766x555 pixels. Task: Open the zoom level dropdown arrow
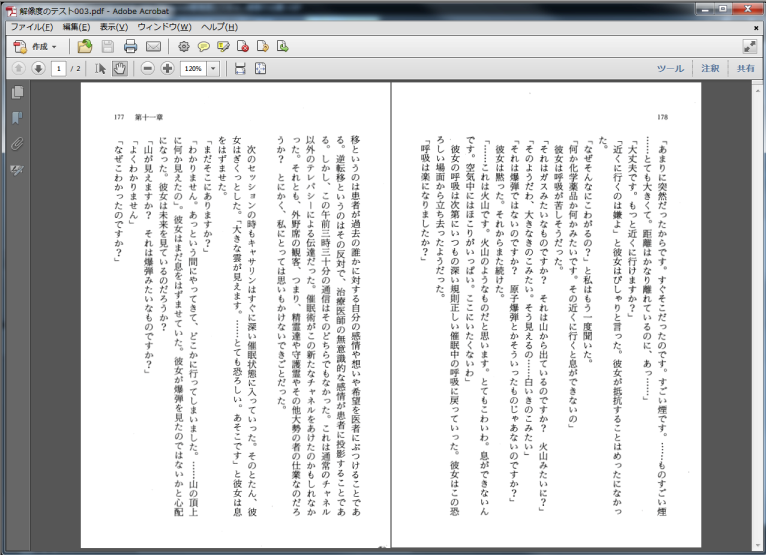213,68
